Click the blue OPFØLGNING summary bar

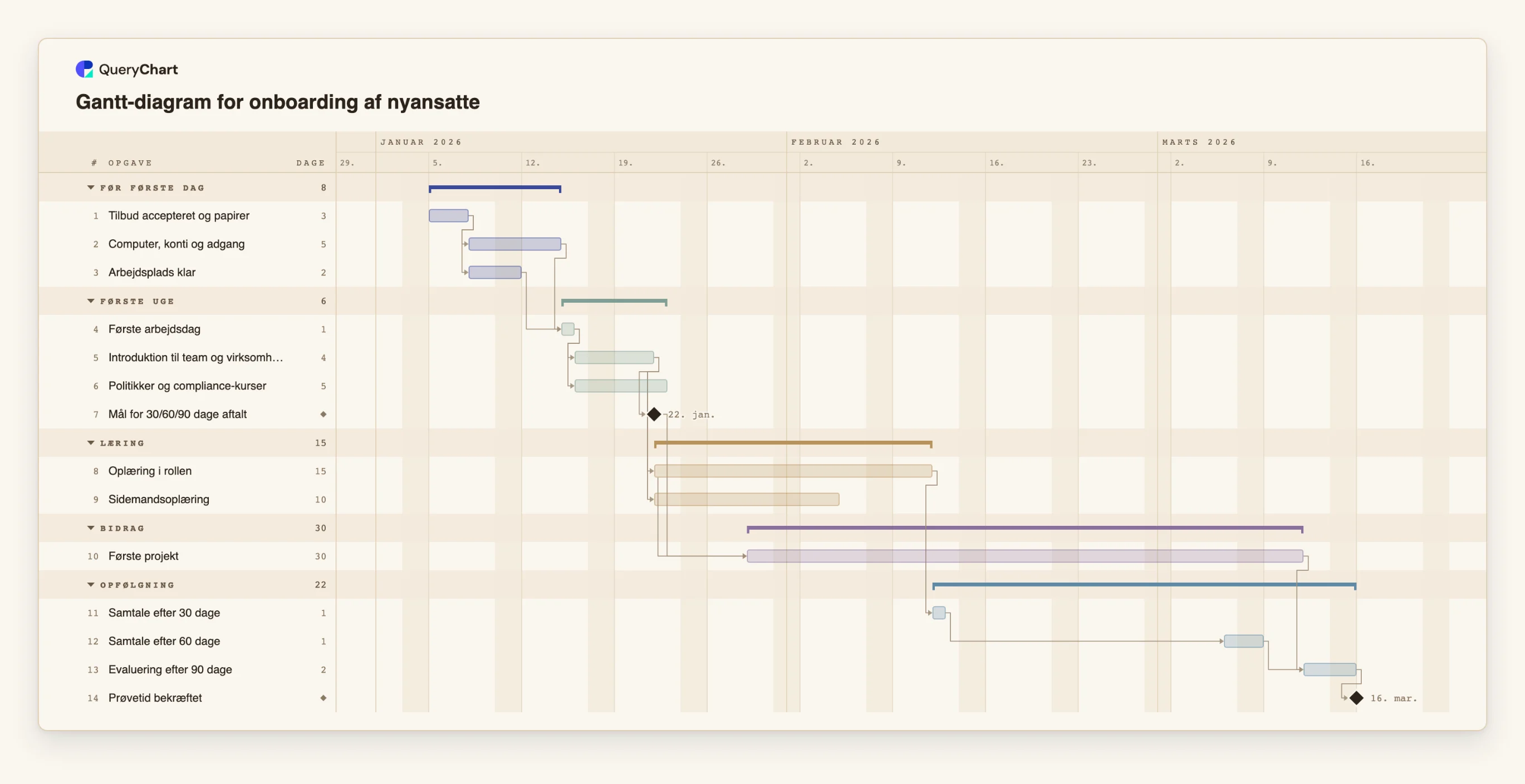(x=1144, y=585)
